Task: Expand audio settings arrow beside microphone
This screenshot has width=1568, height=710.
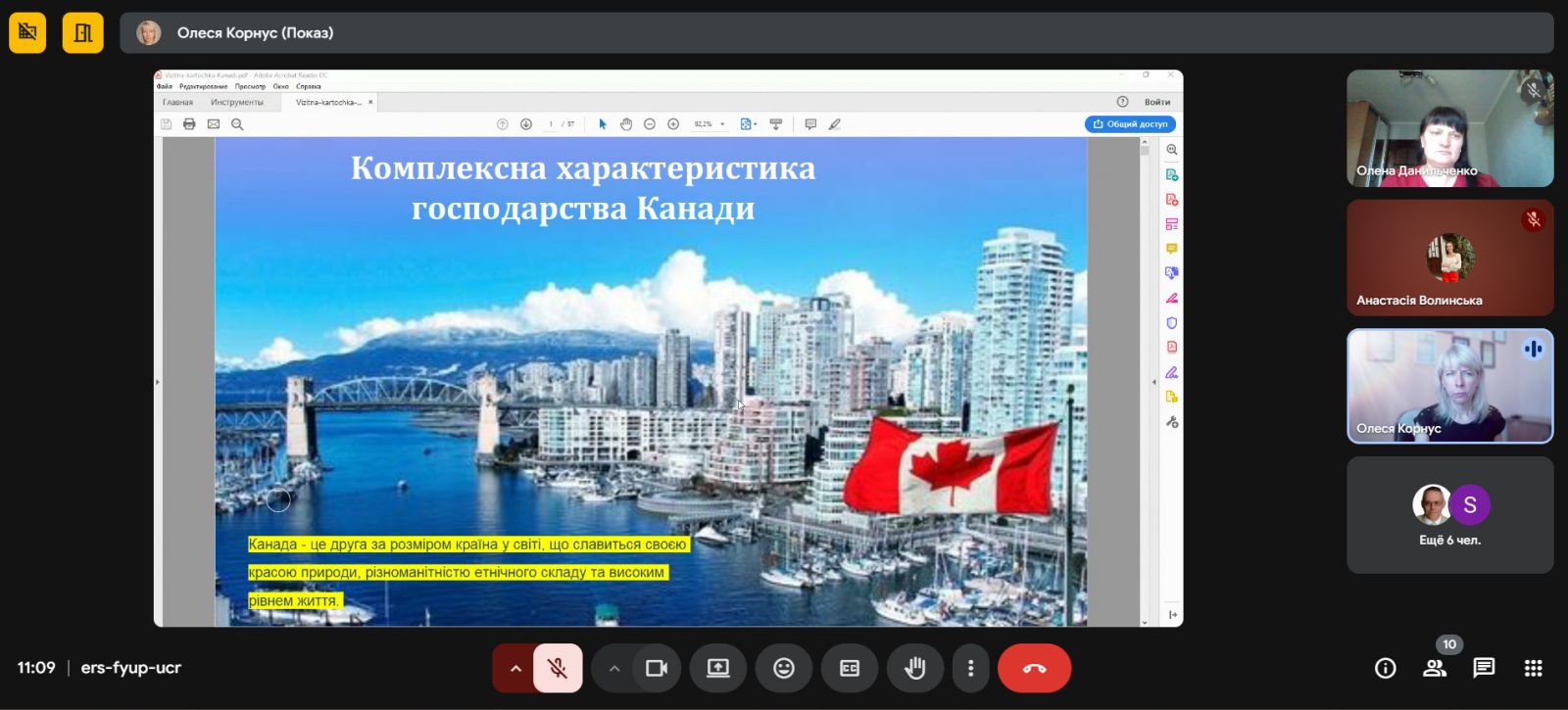Action: (x=514, y=668)
